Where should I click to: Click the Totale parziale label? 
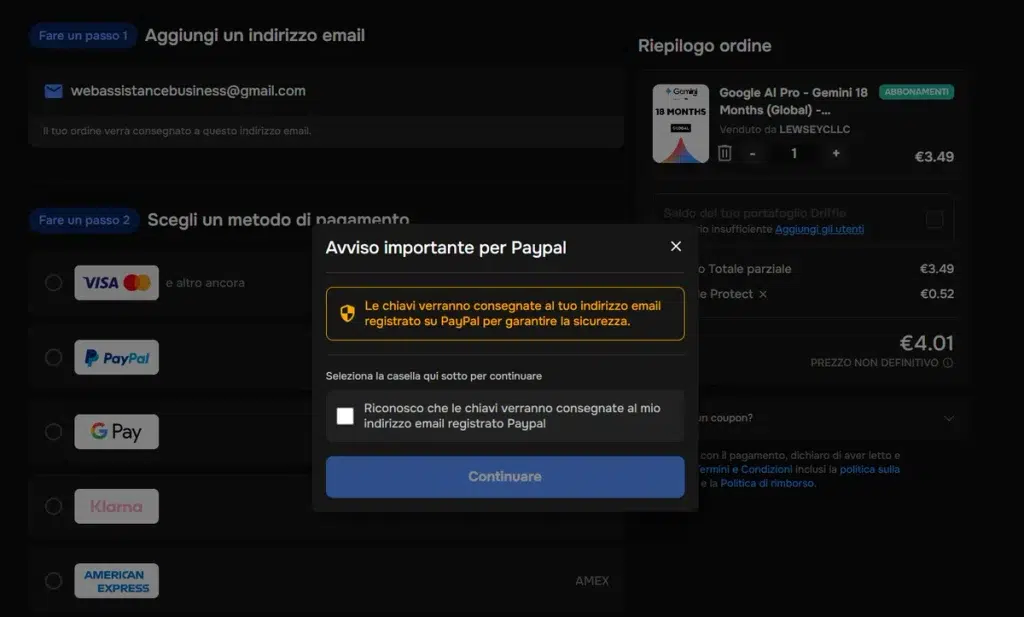(x=749, y=269)
